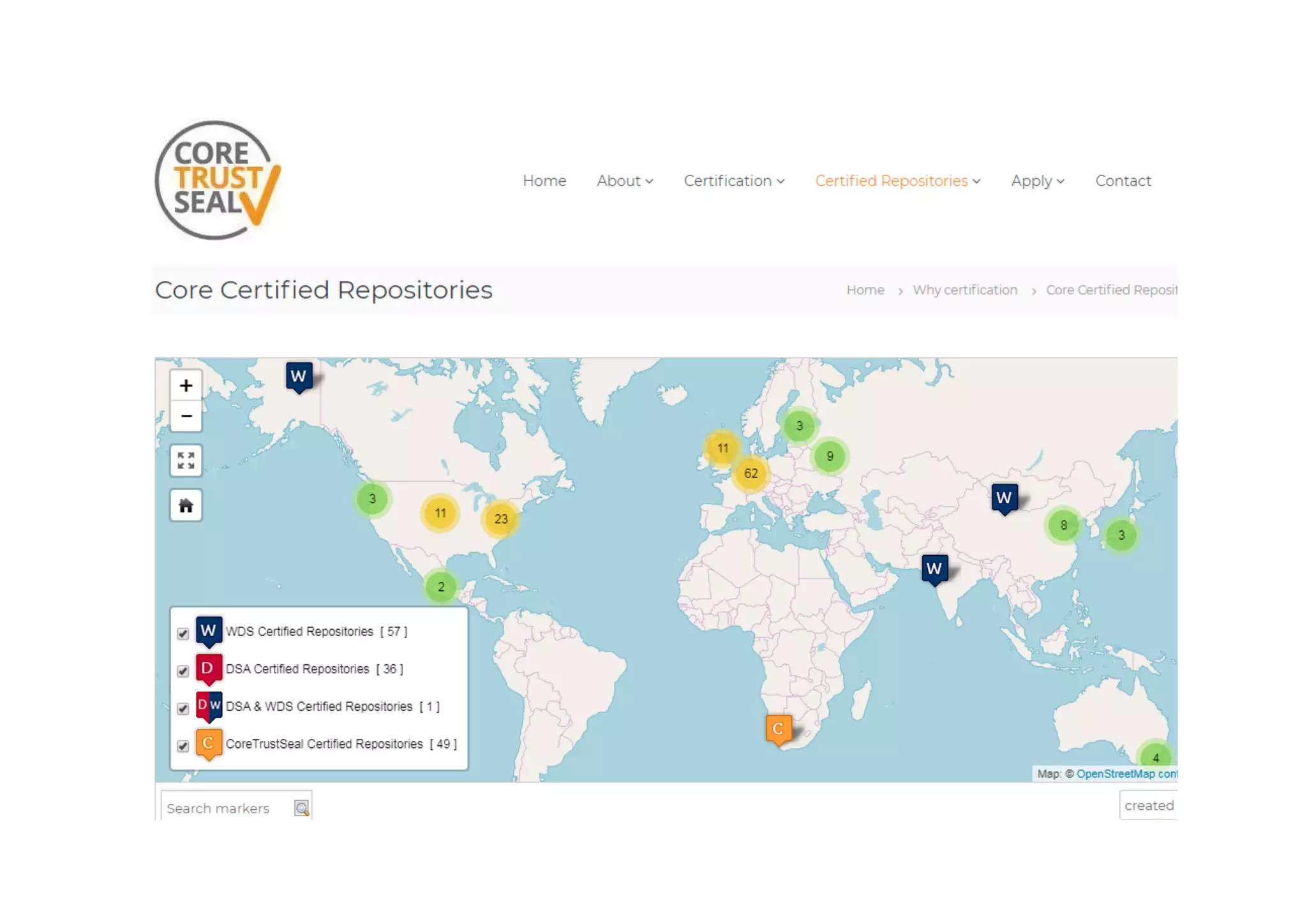Toggle fullscreen map view

coord(186,460)
